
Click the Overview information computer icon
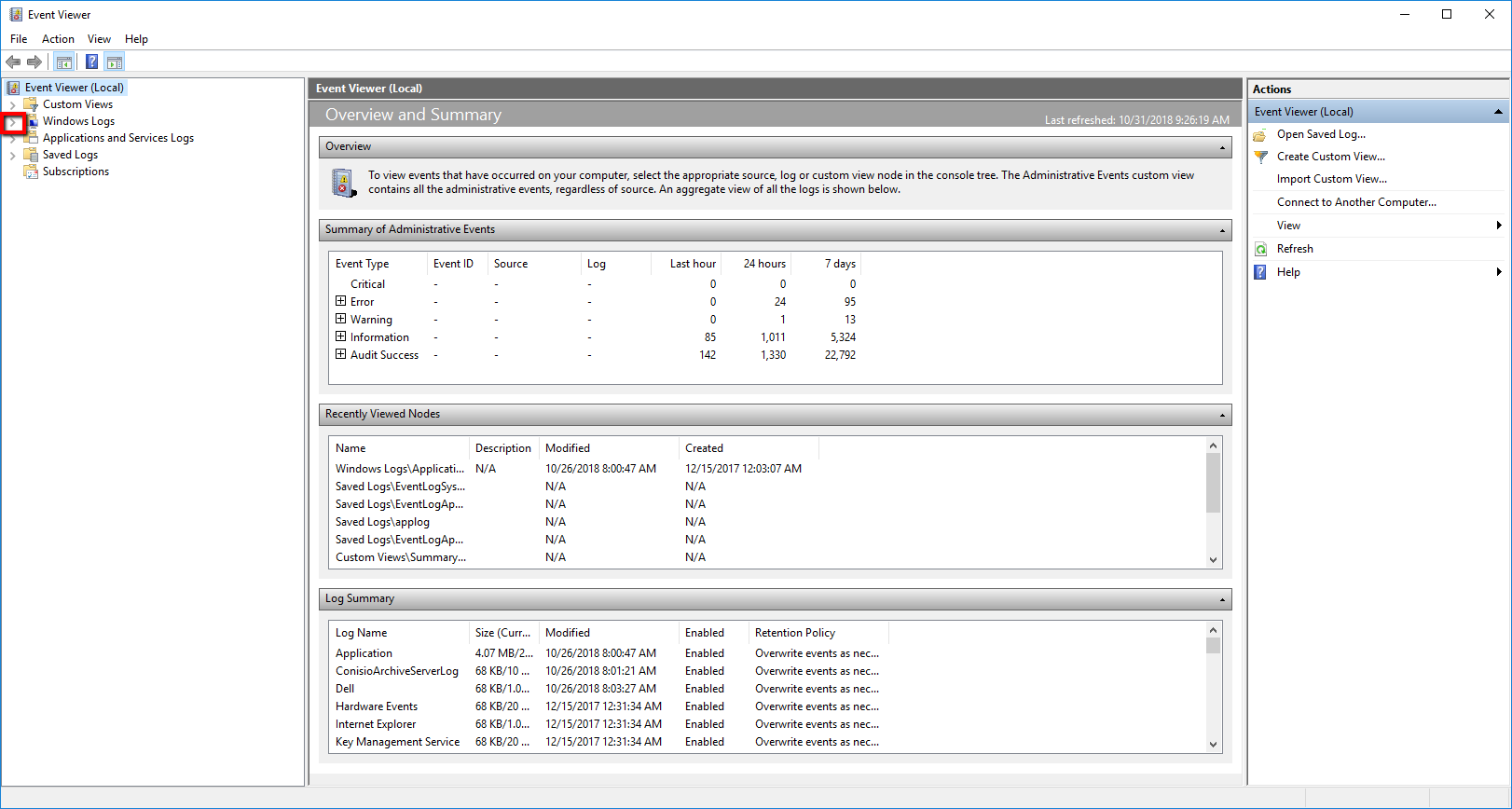tap(344, 183)
